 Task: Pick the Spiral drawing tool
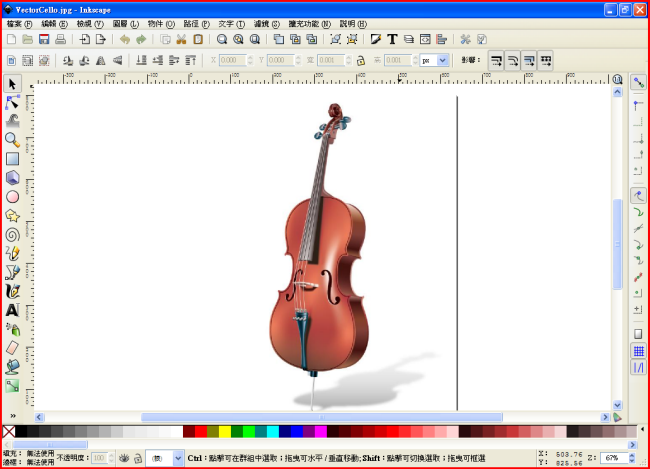[x=12, y=234]
